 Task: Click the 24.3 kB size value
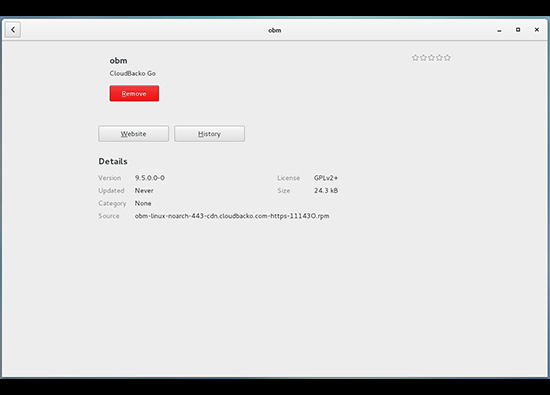[326, 190]
